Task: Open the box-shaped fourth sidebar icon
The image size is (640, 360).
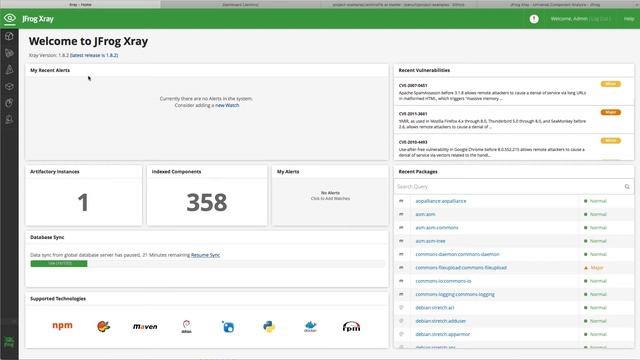Action: tap(9, 87)
